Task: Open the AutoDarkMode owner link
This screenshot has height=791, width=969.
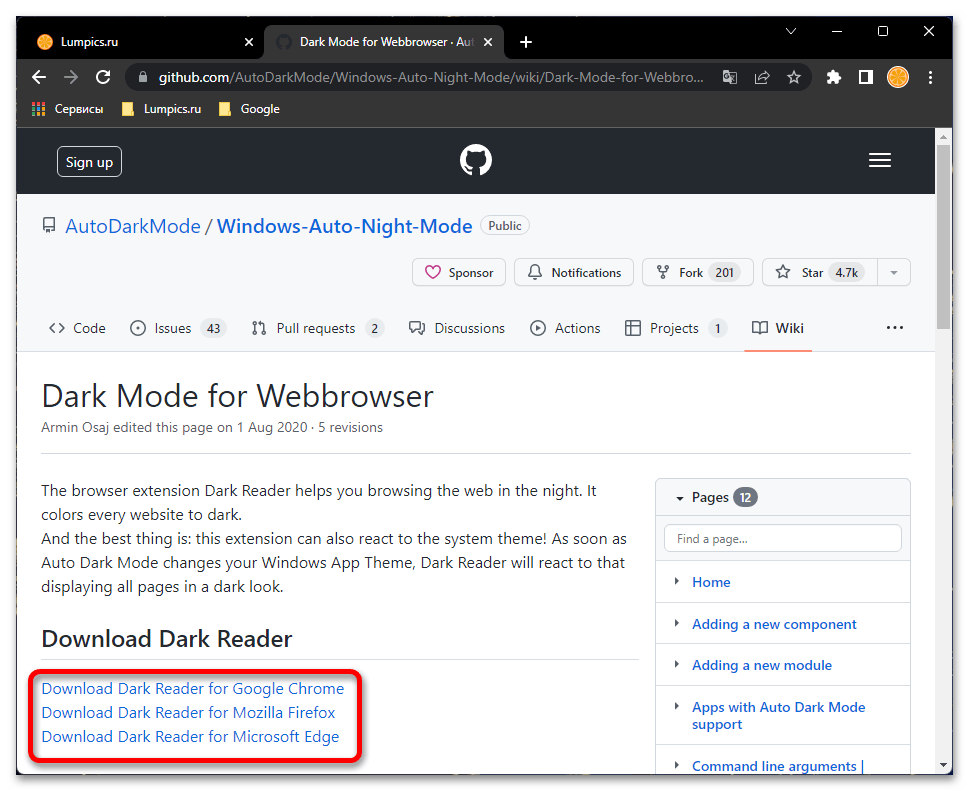Action: click(x=133, y=226)
